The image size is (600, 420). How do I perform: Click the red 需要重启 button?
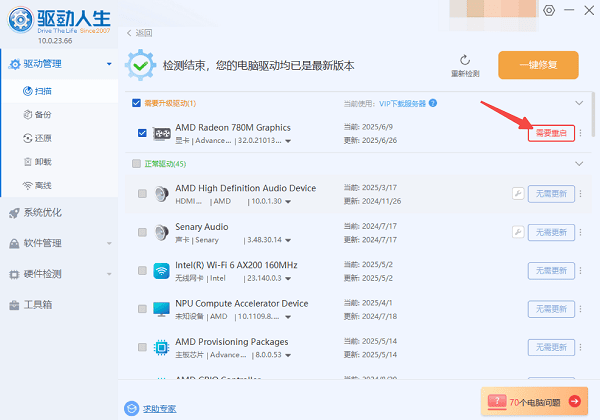pos(551,133)
